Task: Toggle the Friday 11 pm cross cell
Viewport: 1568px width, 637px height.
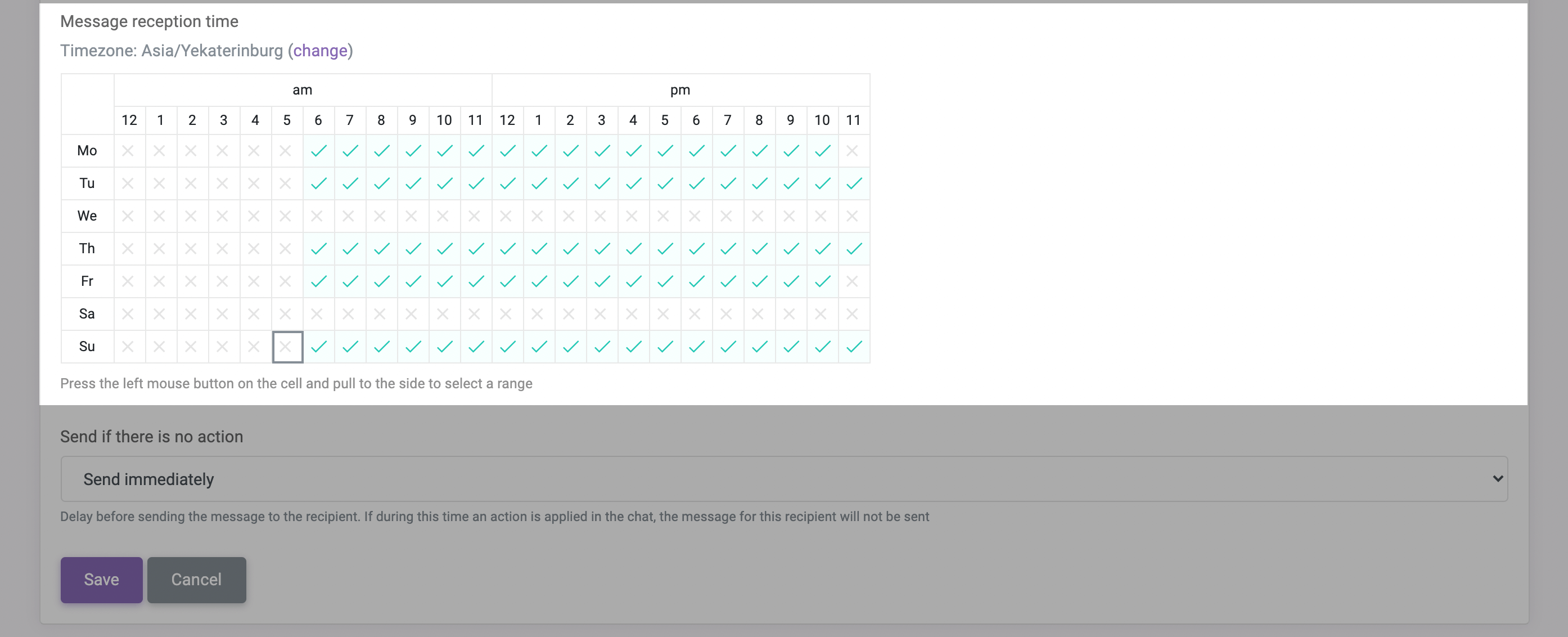Action: tap(853, 281)
